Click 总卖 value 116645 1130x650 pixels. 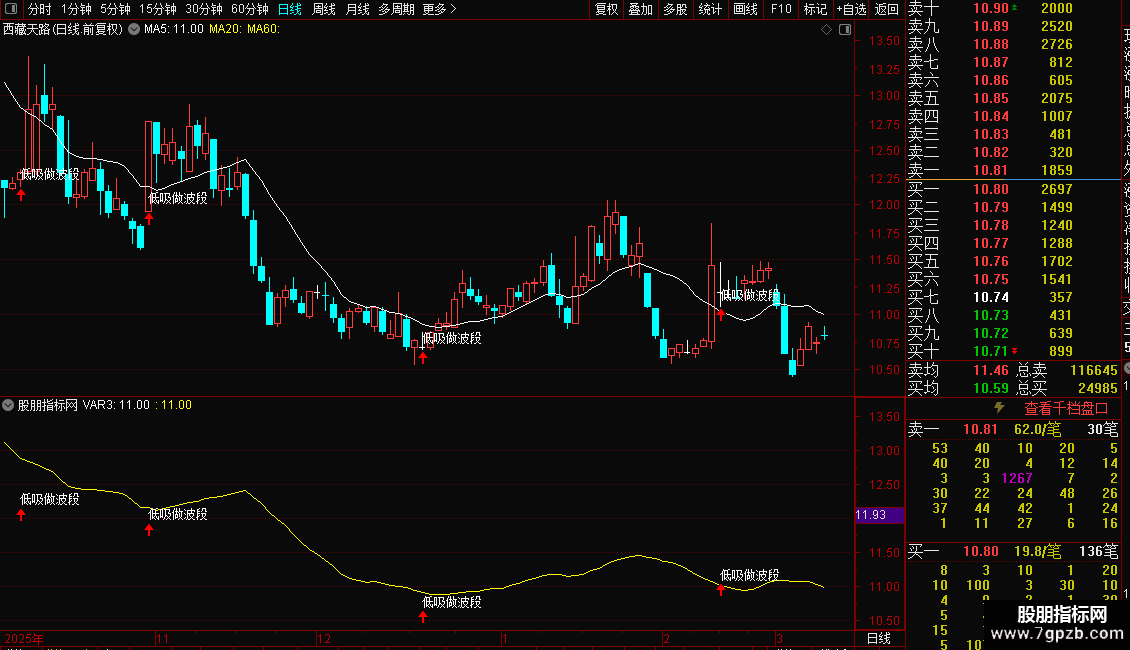pos(1093,370)
